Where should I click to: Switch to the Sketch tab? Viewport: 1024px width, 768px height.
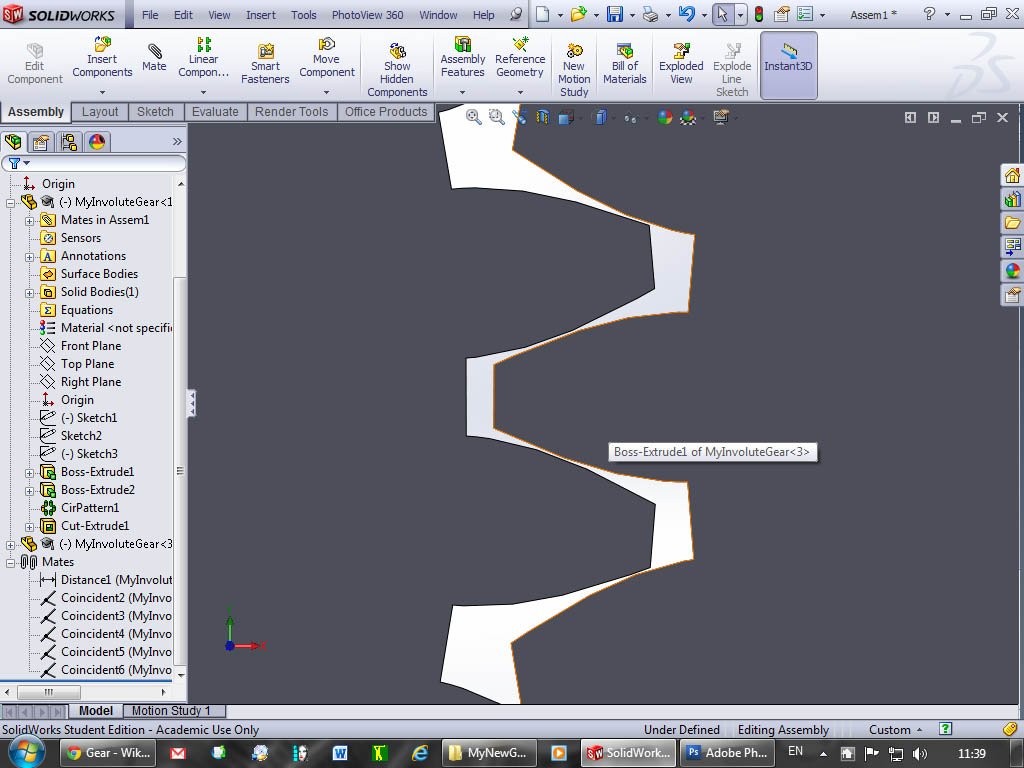(155, 112)
